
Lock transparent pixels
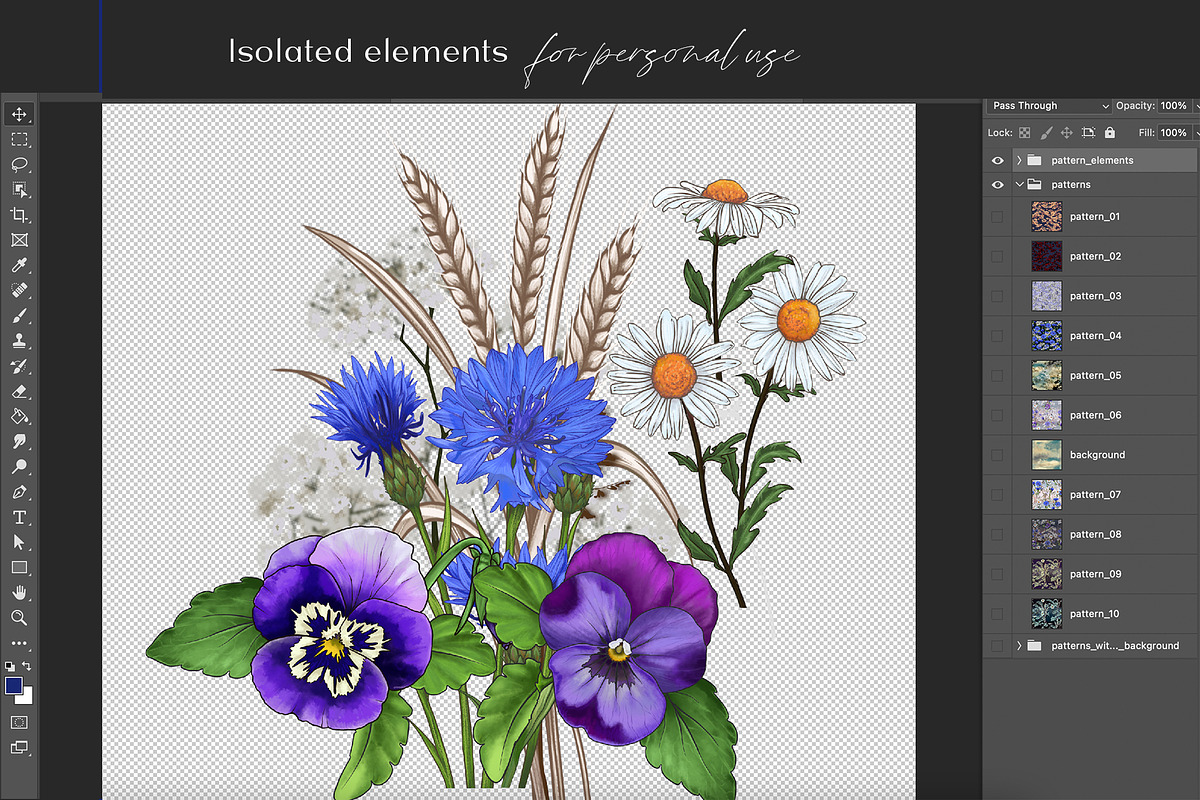point(1025,132)
